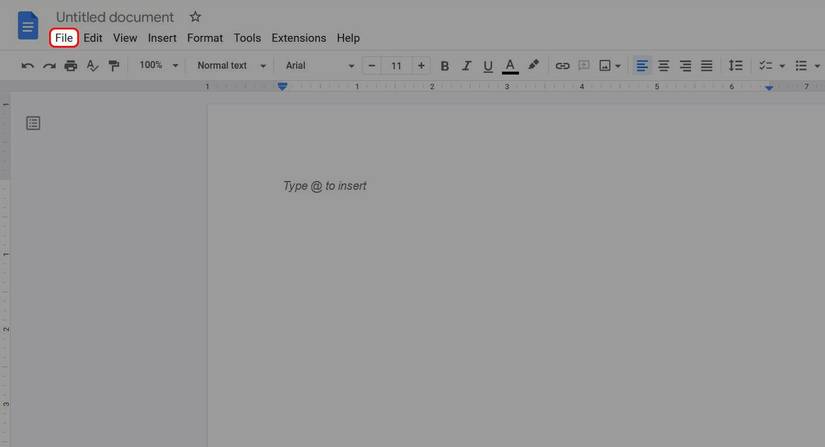
Task: Open the Tools menu
Action: 247,38
